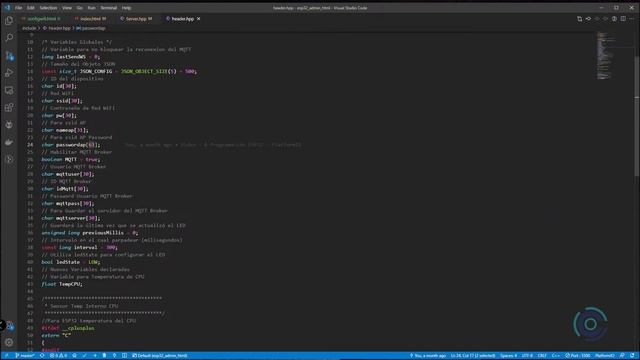Click the notifications bell in status bar
This screenshot has height=360, width=640.
(x=632, y=356)
